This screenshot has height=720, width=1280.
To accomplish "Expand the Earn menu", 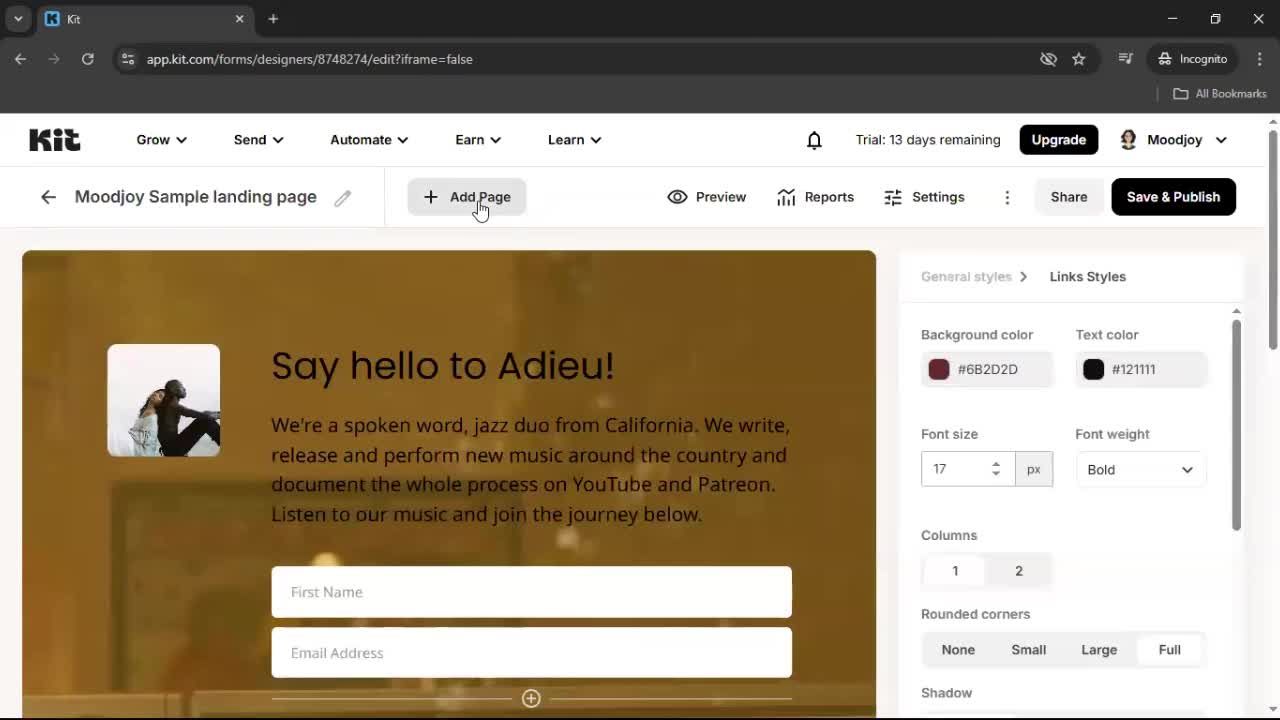I will 477,140.
